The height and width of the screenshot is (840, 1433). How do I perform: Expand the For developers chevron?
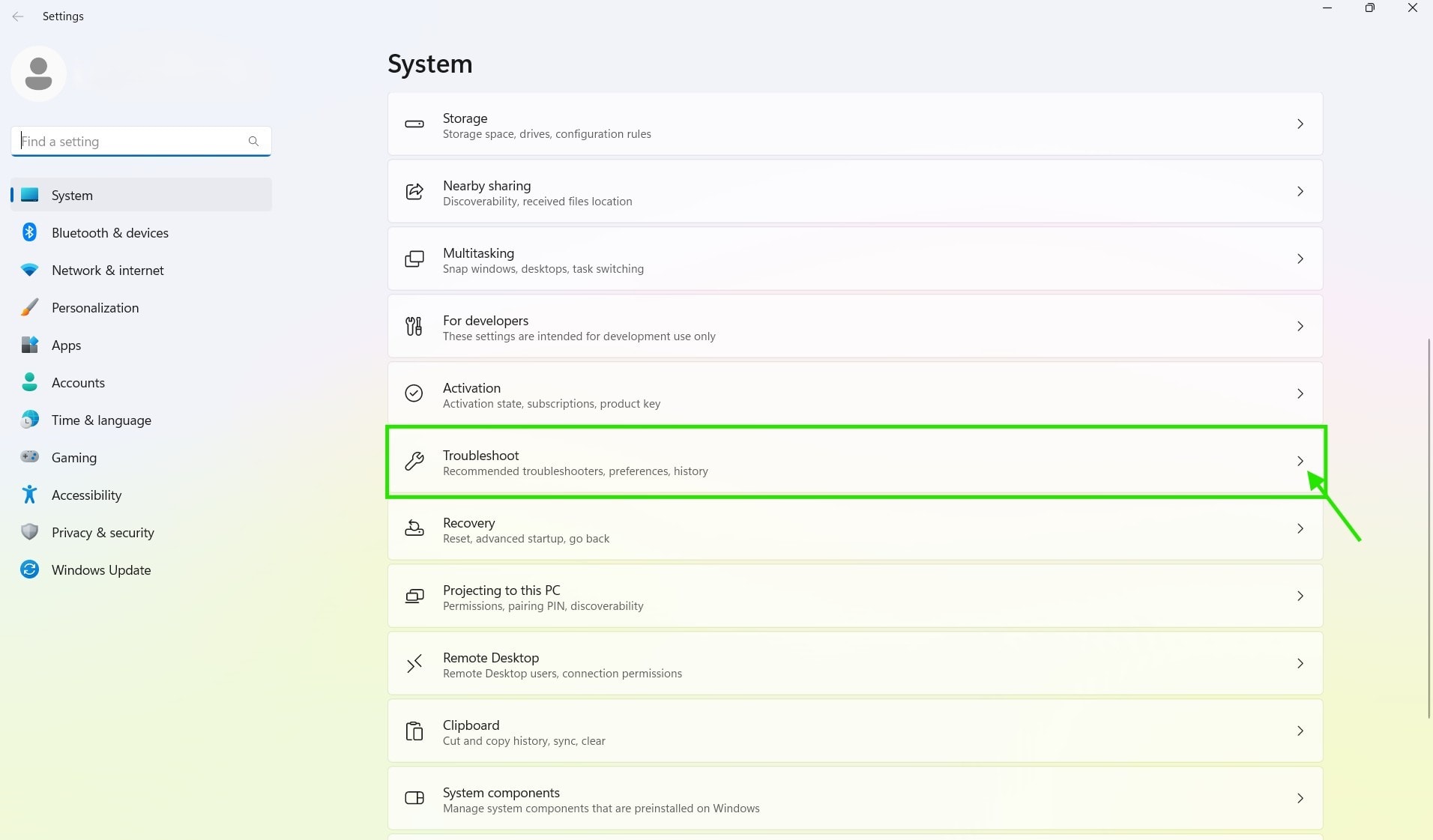coord(1300,327)
